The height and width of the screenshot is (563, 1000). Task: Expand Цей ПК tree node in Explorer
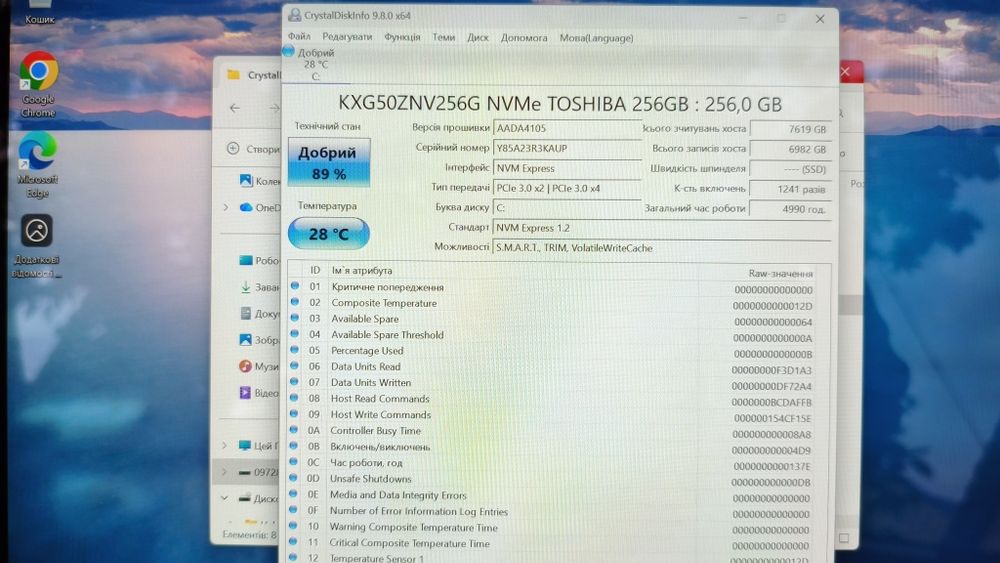pos(224,445)
